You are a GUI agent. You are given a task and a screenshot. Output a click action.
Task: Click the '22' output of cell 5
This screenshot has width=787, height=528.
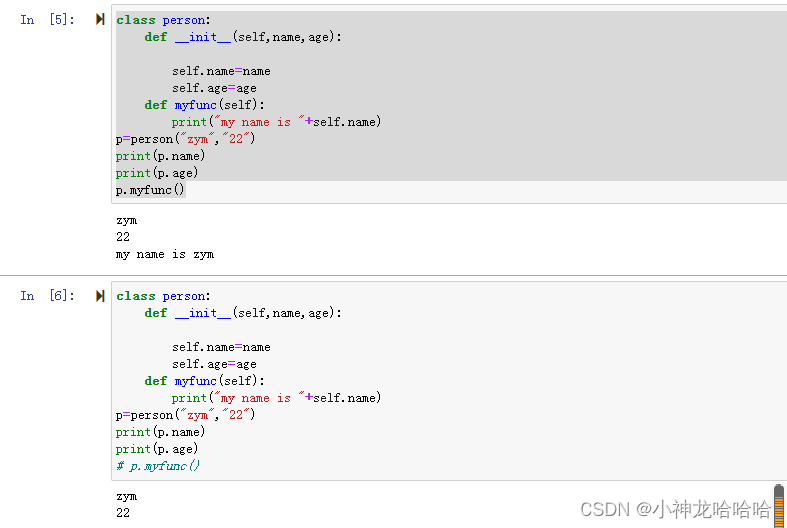tap(123, 237)
